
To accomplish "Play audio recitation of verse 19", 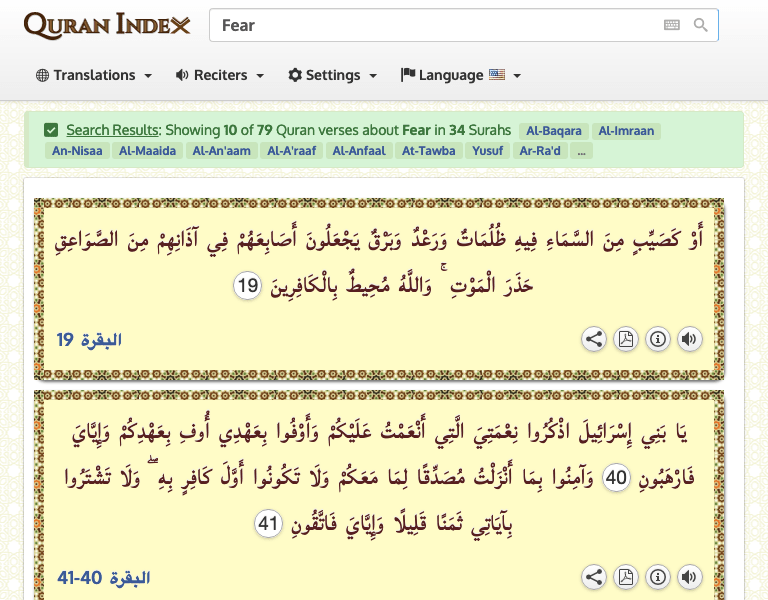I will tap(689, 339).
